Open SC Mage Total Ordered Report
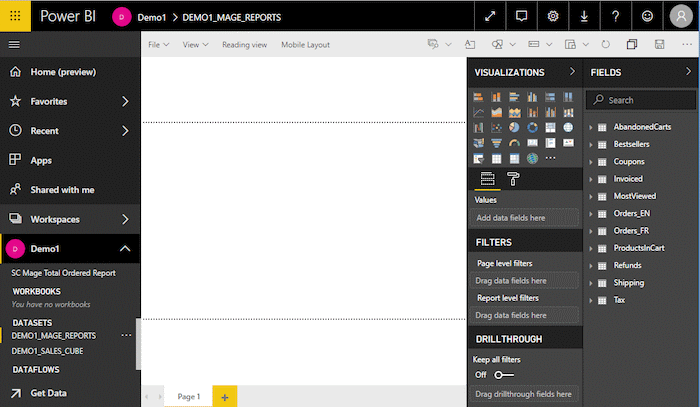 click(x=63, y=273)
